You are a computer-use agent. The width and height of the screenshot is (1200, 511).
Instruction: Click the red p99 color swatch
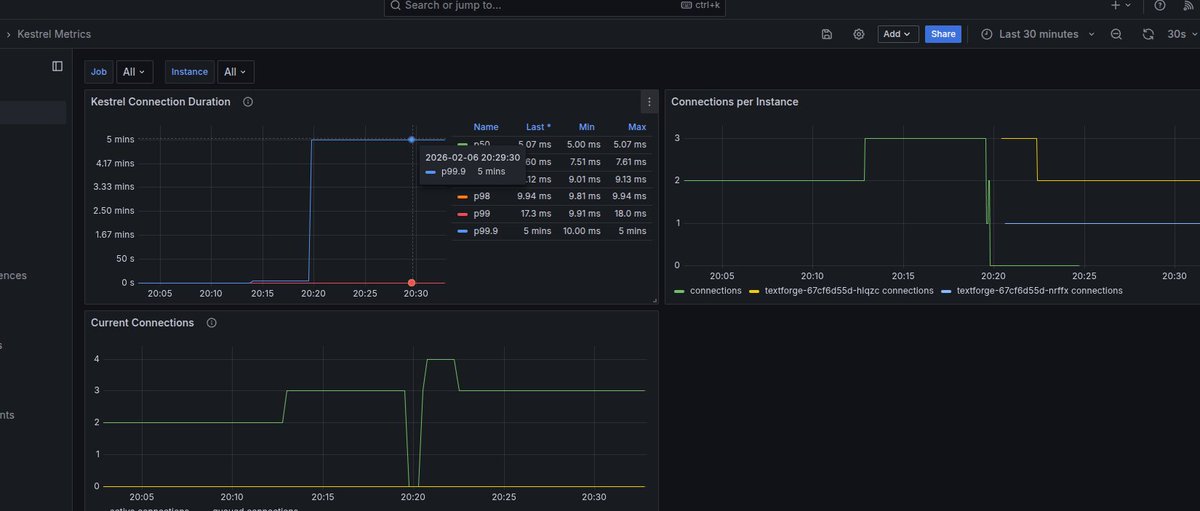(x=462, y=214)
